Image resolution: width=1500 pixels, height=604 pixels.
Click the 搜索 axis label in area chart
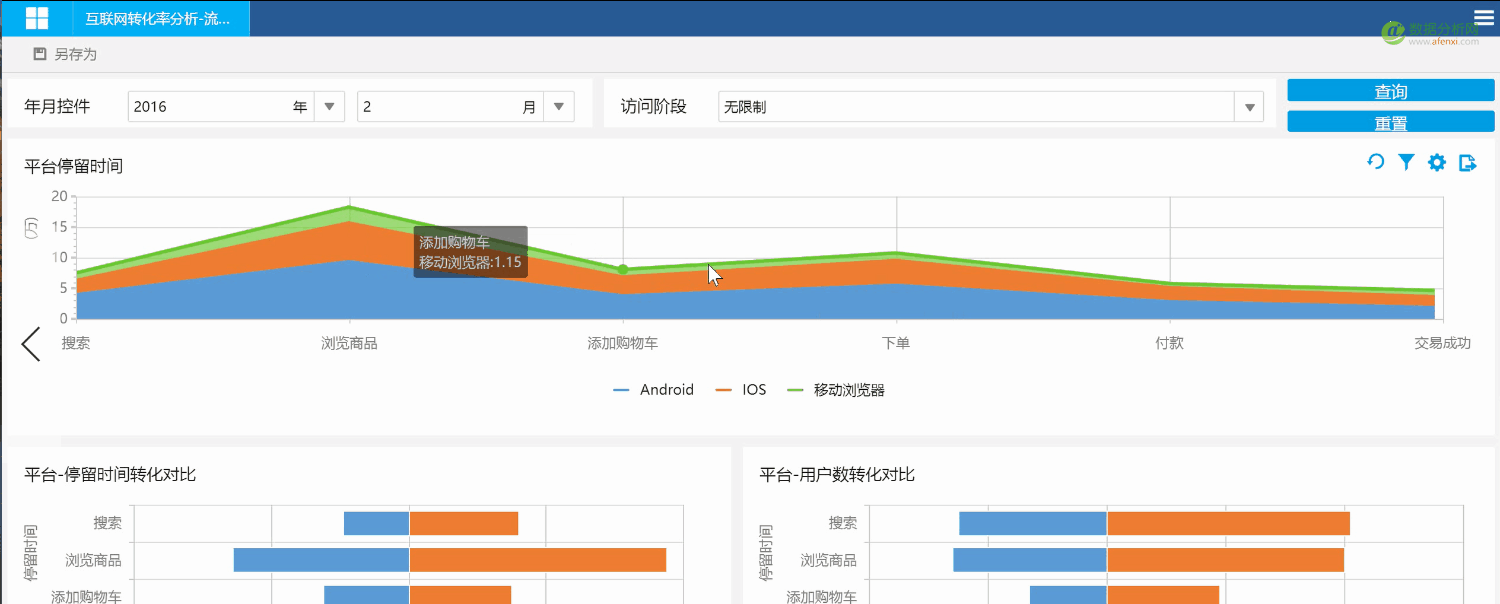[76, 343]
